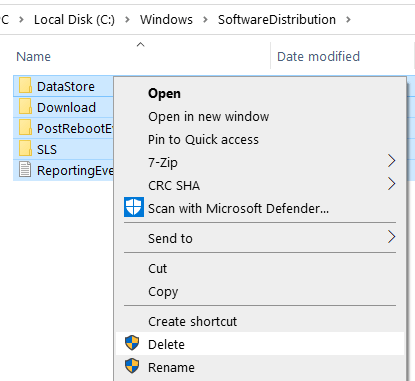Click the sort direction arrow above Name
Viewport: 415px width, 381px height.
tap(141, 44)
